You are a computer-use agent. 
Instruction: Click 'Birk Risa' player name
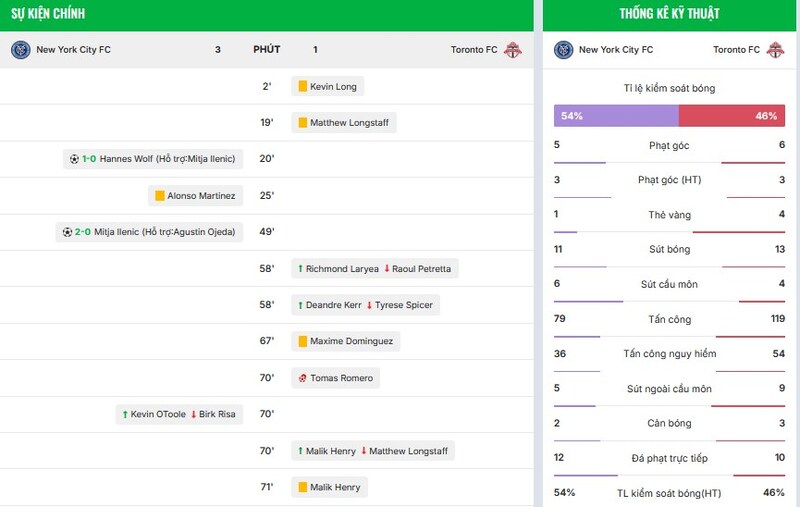[217, 414]
